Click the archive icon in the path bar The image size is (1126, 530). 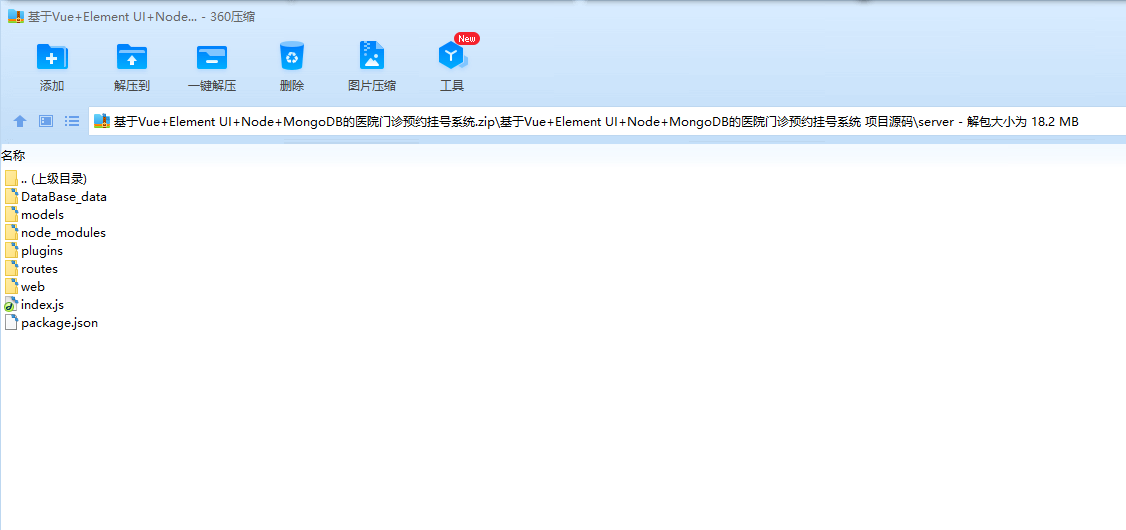pyautogui.click(x=102, y=121)
